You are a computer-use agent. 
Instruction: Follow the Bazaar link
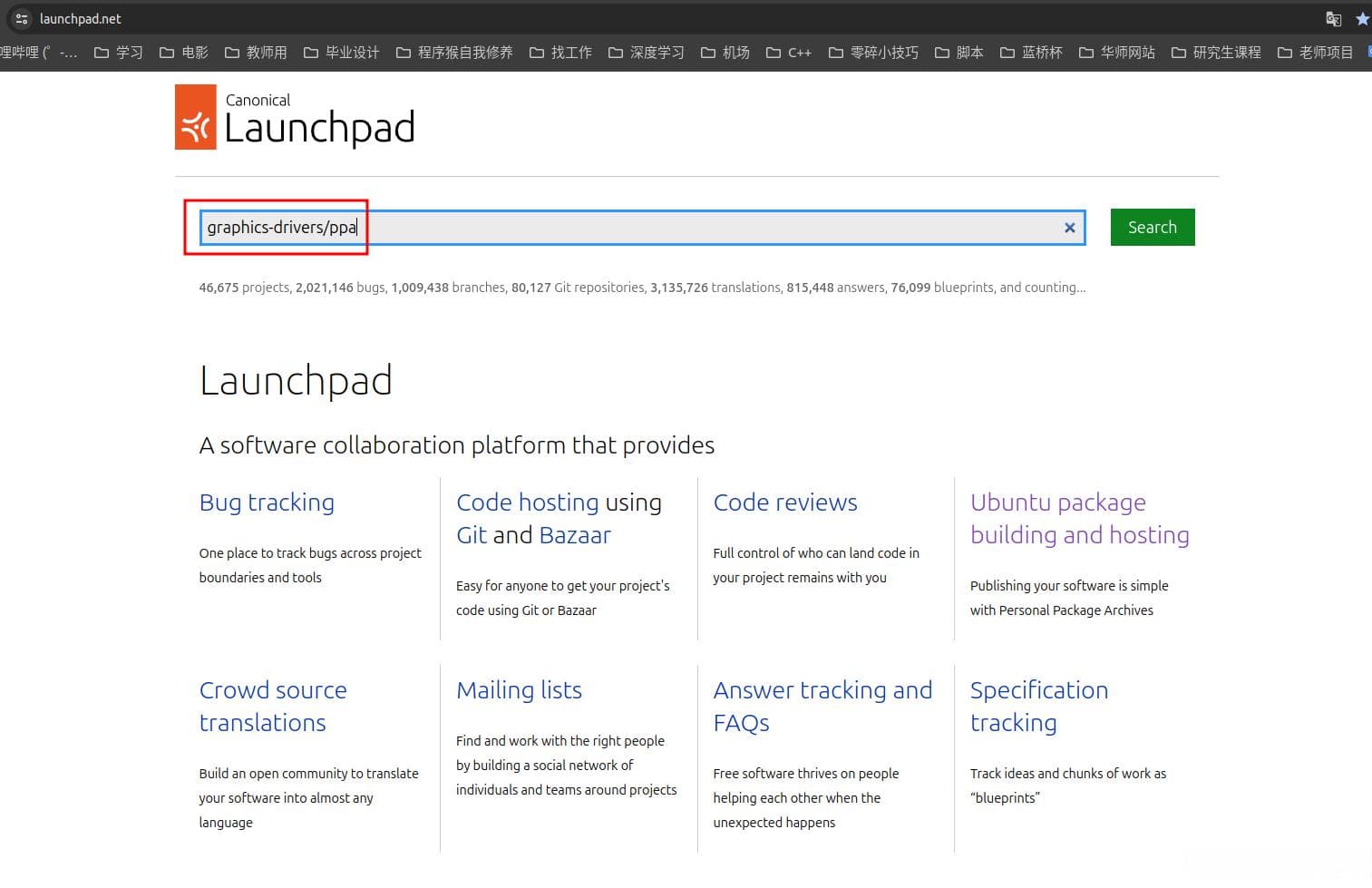(575, 535)
